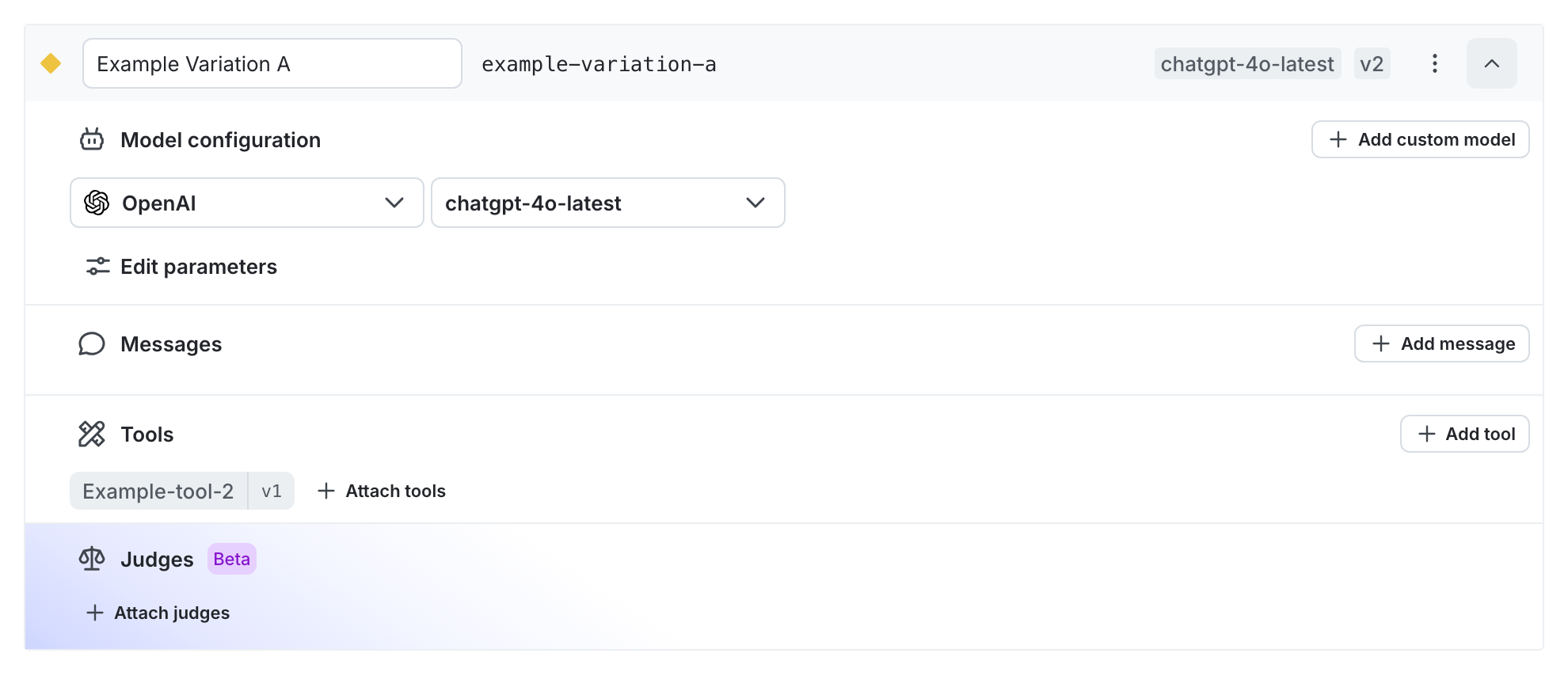Click the OpenAI logo icon
This screenshot has width=1568, height=687.
coord(97,203)
